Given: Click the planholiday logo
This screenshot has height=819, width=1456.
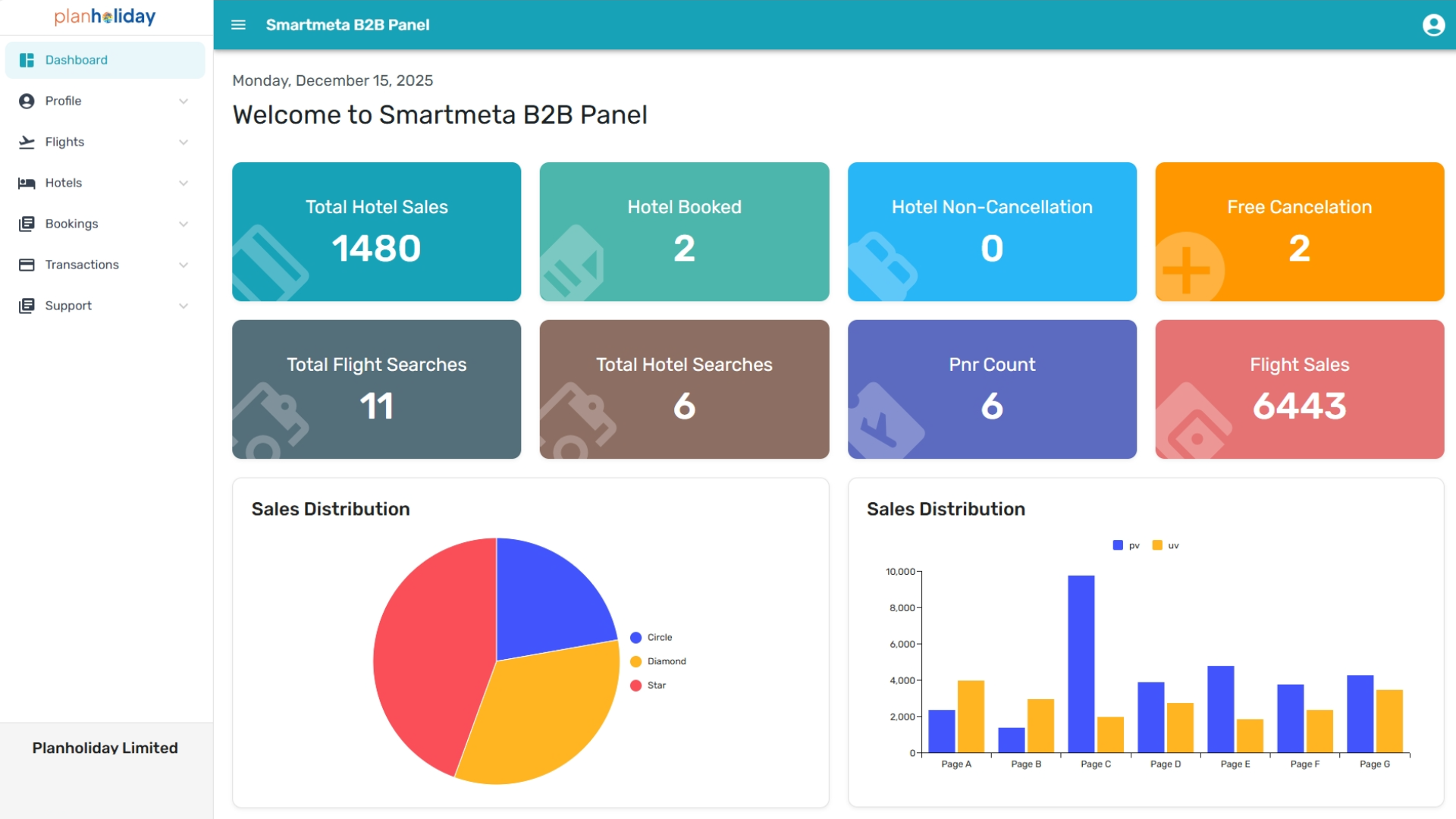Looking at the screenshot, I should (x=105, y=17).
